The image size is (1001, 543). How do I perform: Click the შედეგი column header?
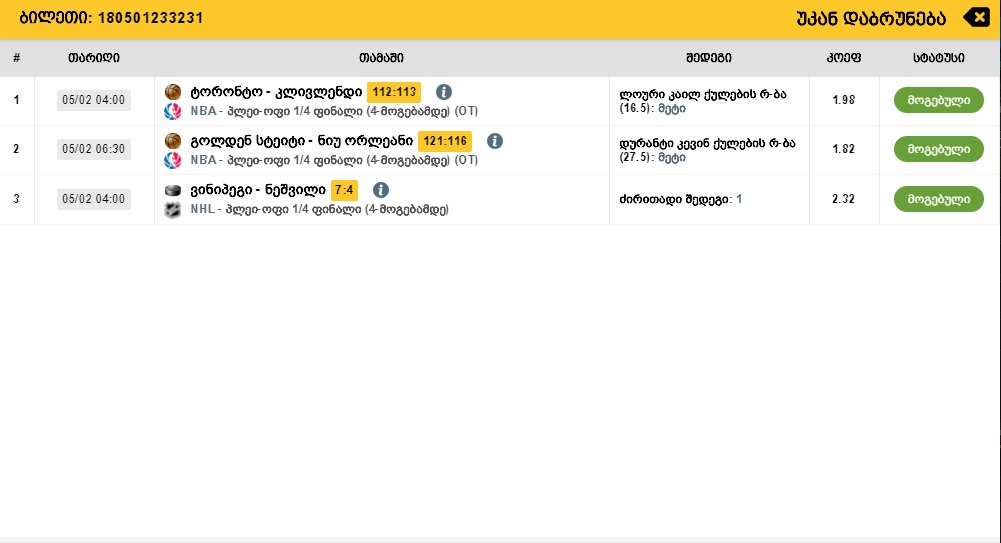(x=709, y=58)
